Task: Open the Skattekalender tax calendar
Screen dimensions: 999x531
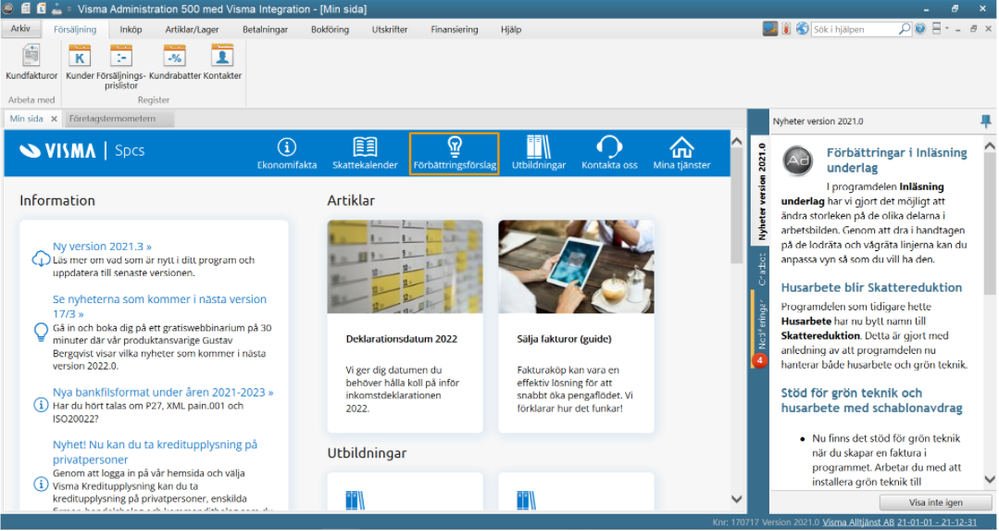Action: (x=365, y=154)
